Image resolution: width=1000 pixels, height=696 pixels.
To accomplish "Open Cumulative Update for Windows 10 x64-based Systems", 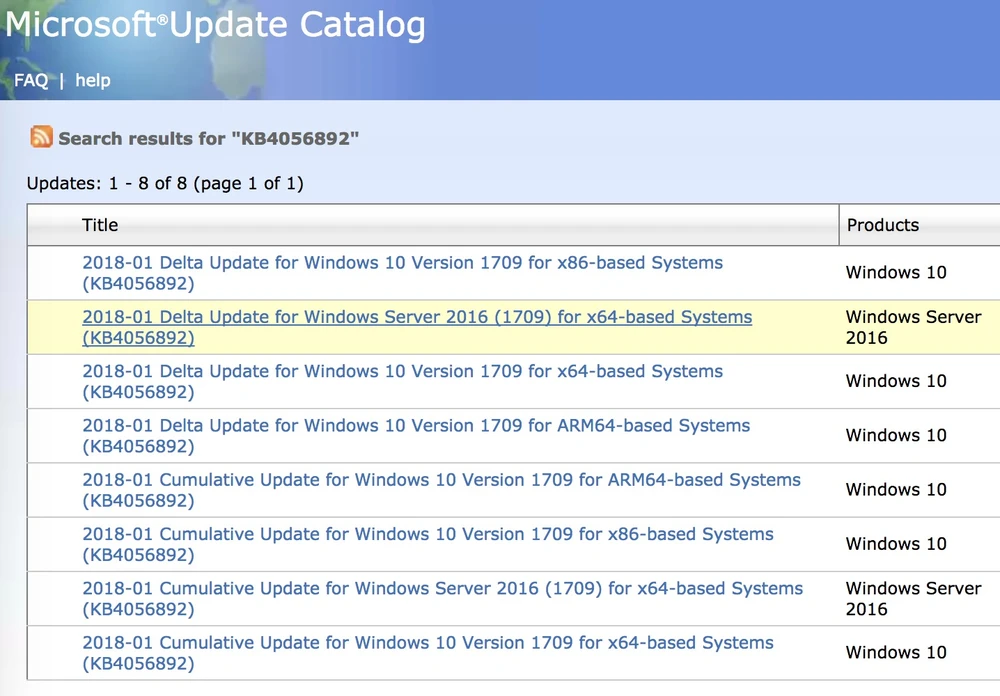I will [x=427, y=642].
